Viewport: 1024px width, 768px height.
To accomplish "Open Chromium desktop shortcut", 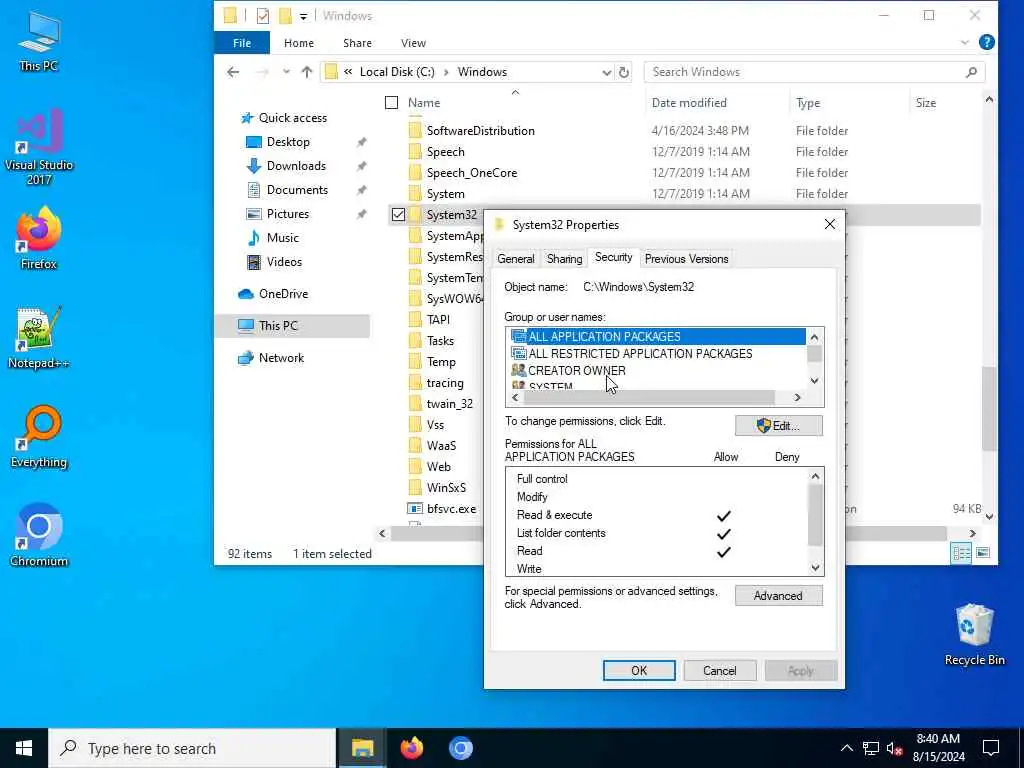I will click(x=39, y=536).
